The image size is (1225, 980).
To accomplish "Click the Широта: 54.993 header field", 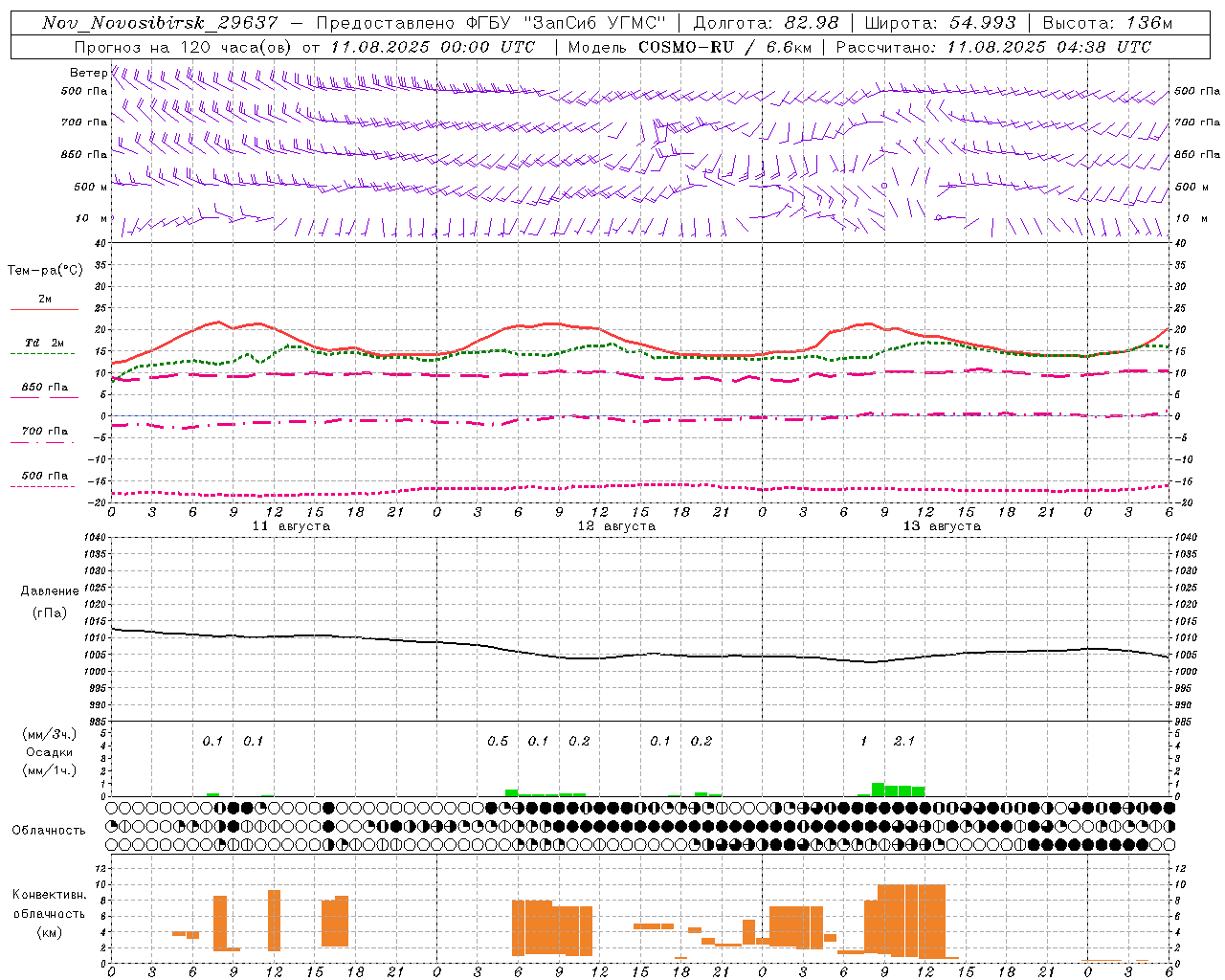I will pyautogui.click(x=940, y=23).
